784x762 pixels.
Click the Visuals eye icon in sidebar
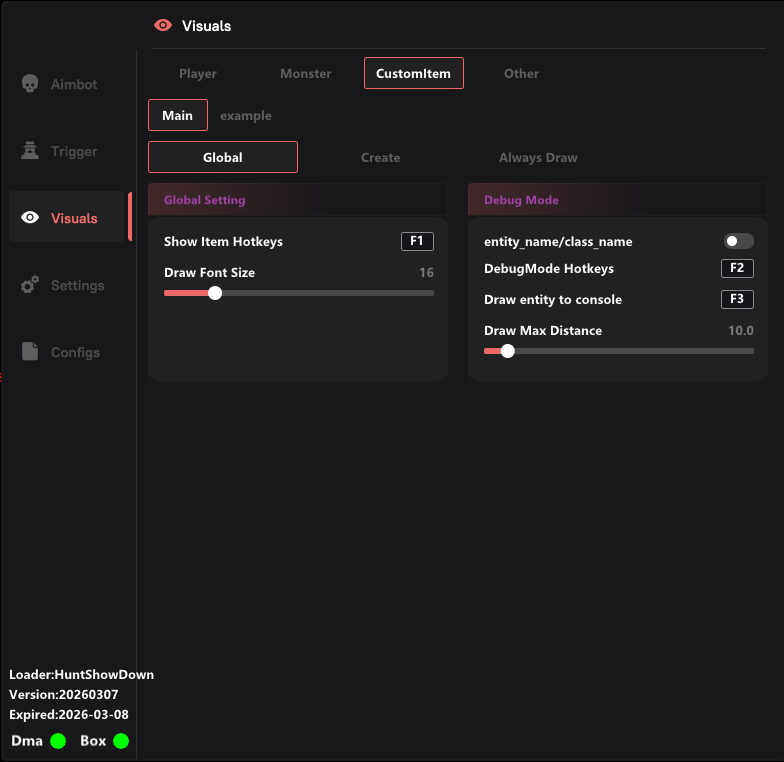pos(30,218)
